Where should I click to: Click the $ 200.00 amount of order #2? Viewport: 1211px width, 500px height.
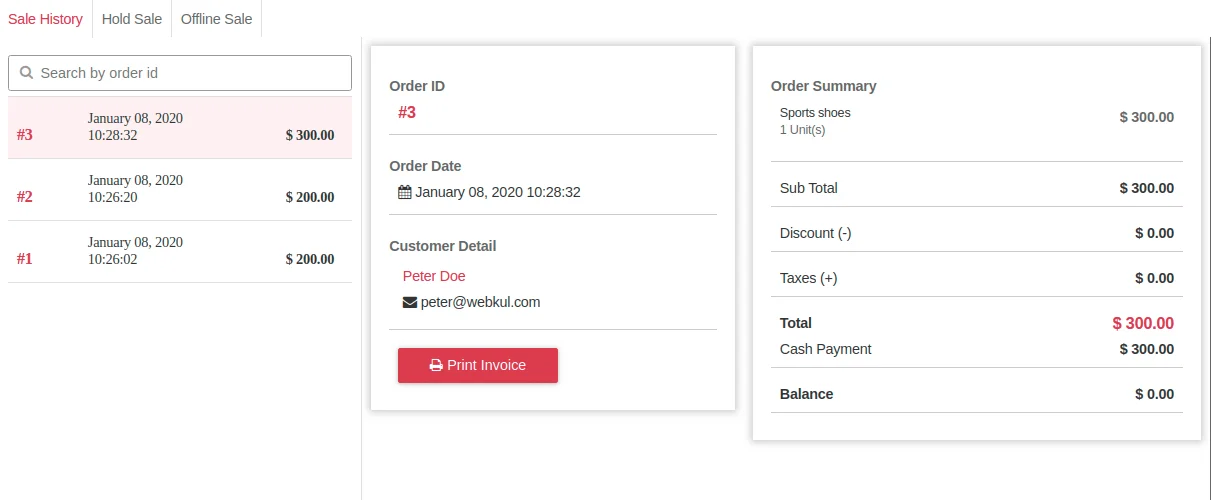coord(310,197)
